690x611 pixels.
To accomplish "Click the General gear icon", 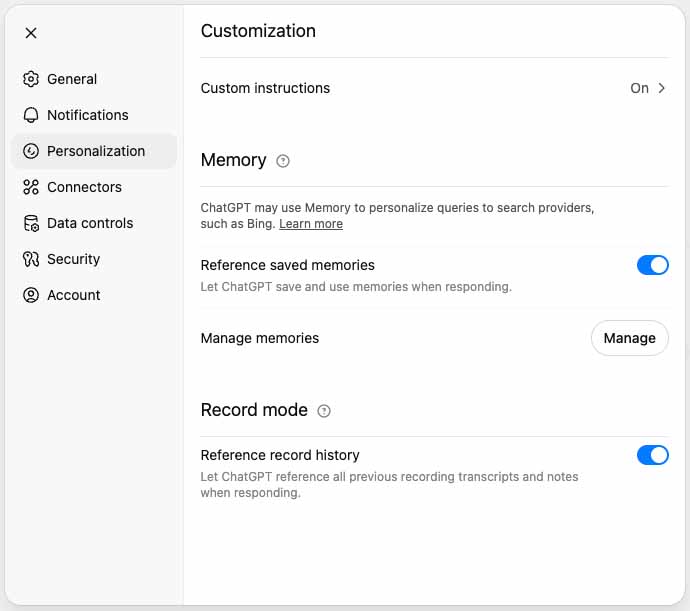I will (x=31, y=79).
